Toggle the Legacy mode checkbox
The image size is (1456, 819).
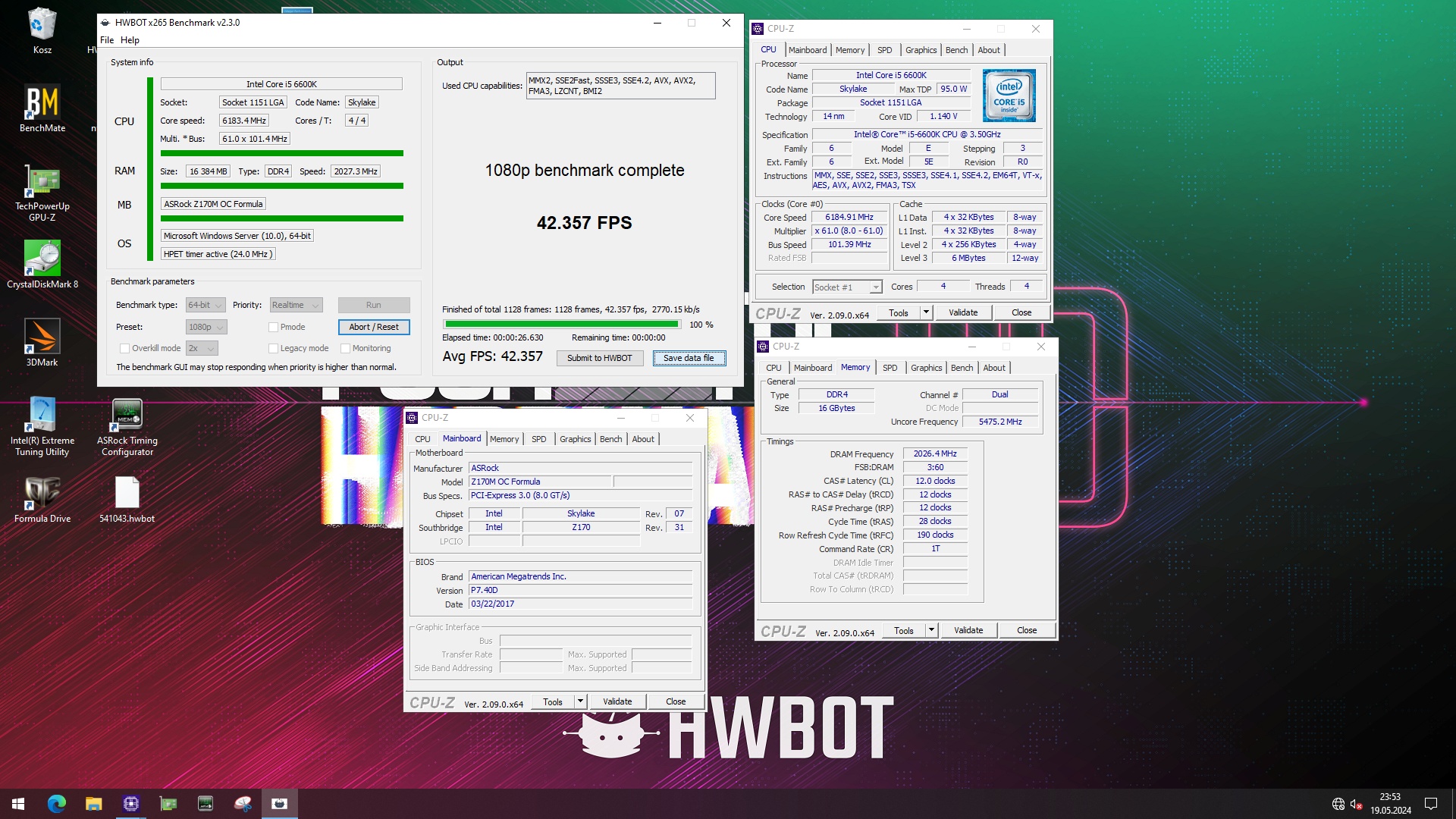273,348
